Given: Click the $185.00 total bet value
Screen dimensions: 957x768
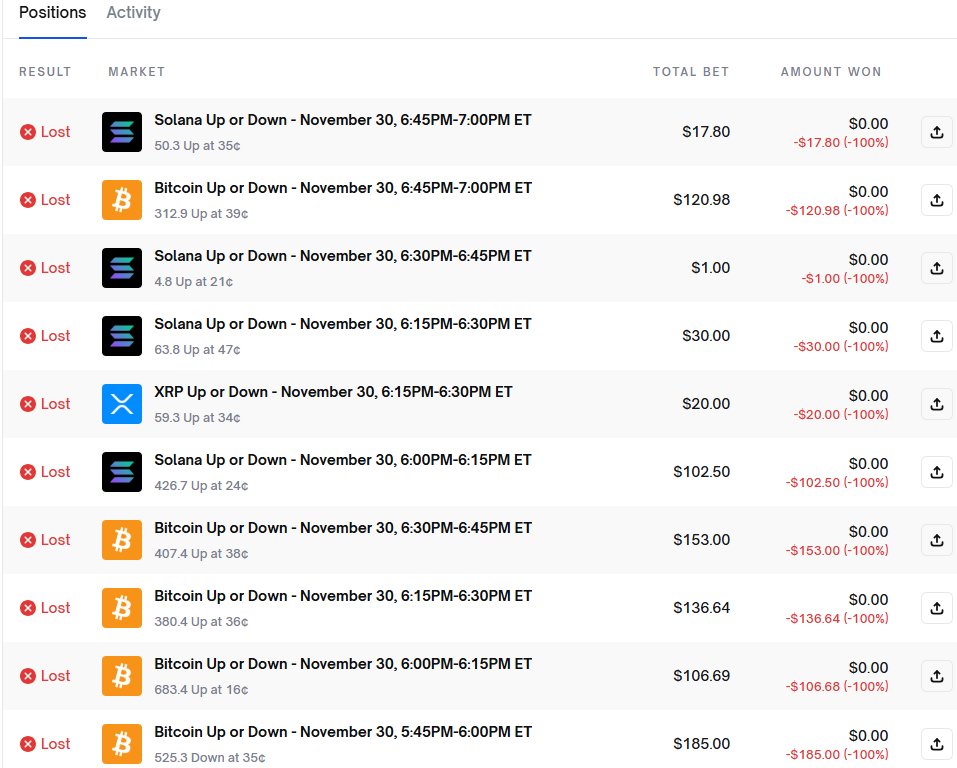Looking at the screenshot, I should [701, 744].
